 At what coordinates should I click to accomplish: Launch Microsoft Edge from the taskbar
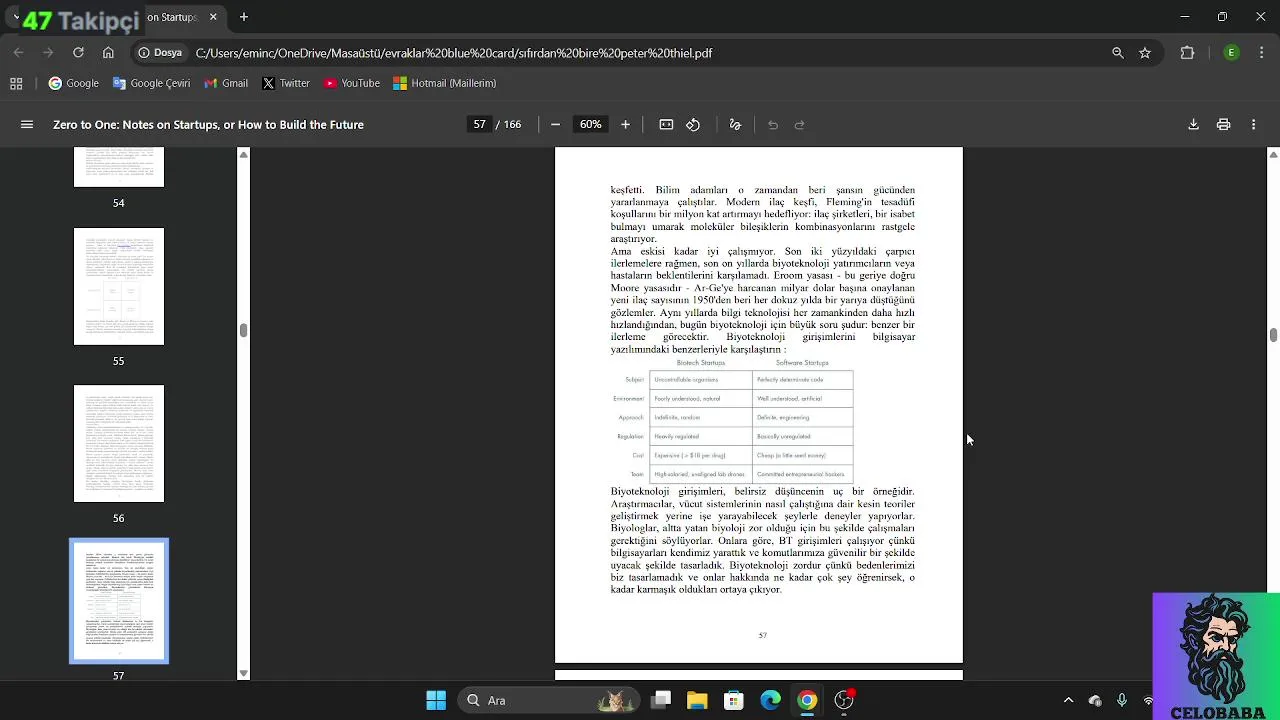coord(770,700)
